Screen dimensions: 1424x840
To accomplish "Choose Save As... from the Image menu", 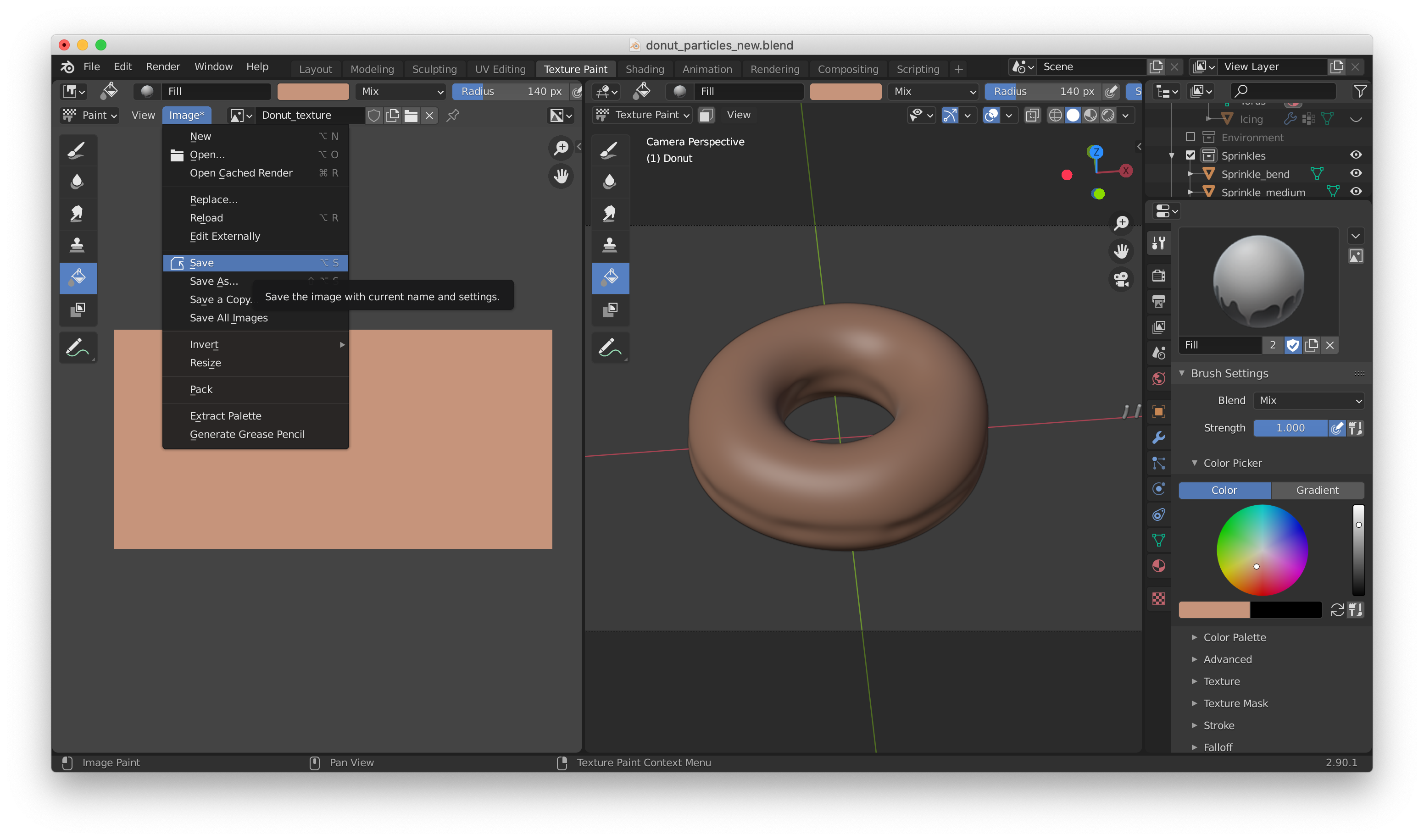I will pos(256,282).
